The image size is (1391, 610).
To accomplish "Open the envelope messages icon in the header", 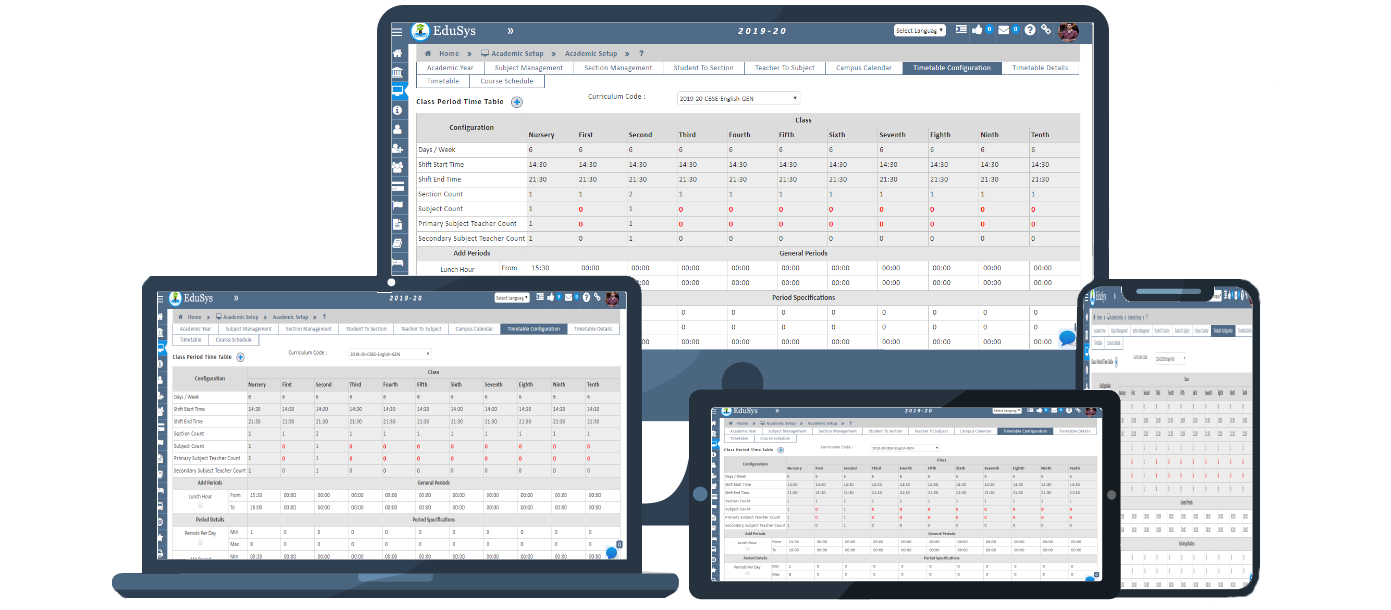I will point(1004,30).
